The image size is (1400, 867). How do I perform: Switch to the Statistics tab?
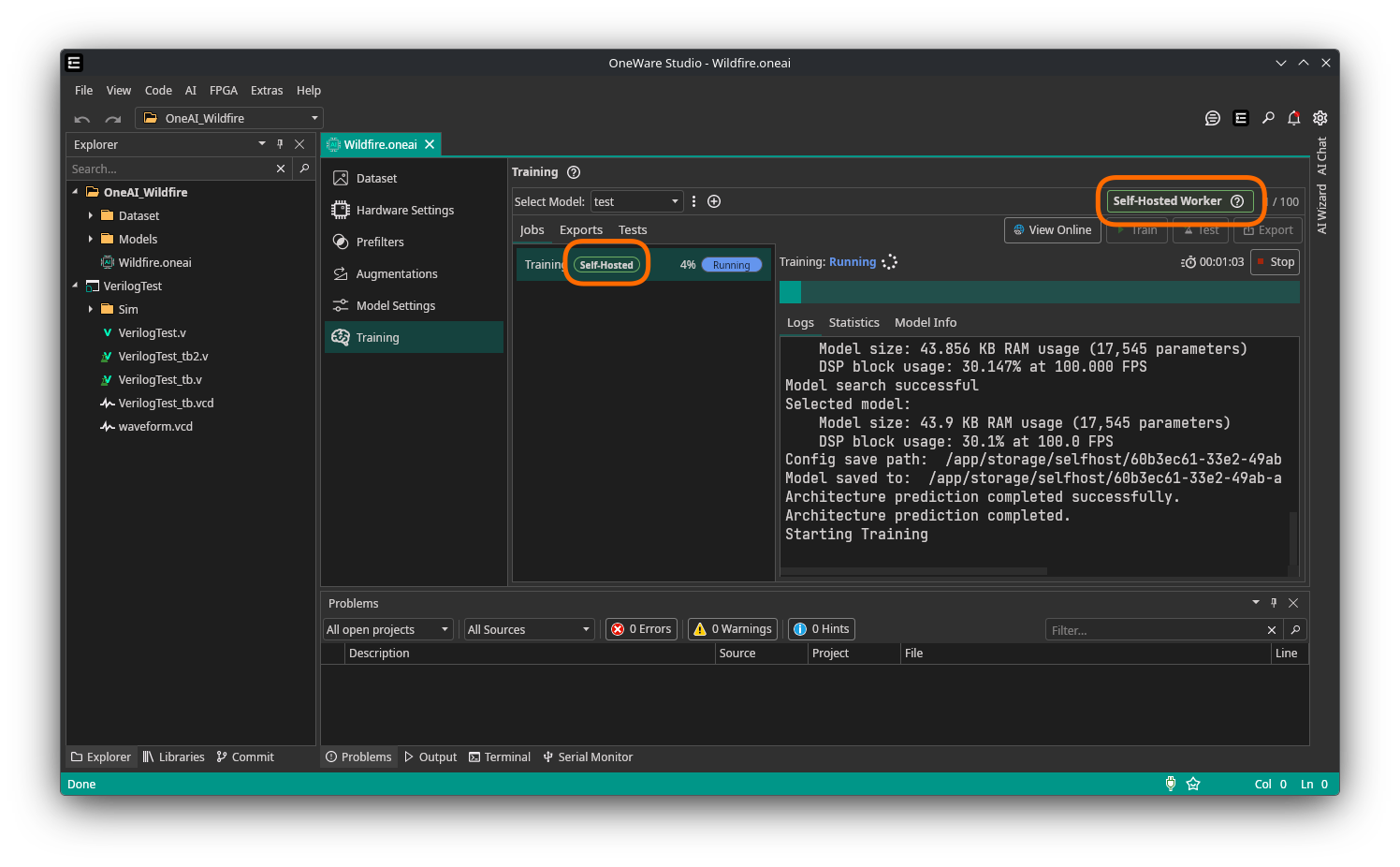pyautogui.click(x=853, y=322)
